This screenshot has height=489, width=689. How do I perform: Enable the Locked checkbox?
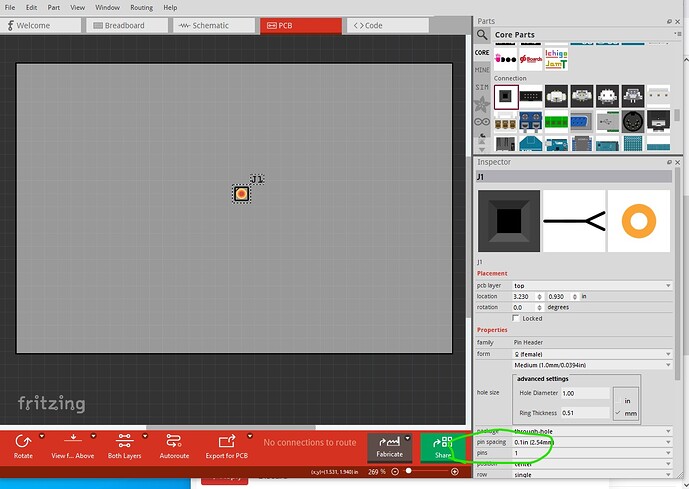(516, 318)
